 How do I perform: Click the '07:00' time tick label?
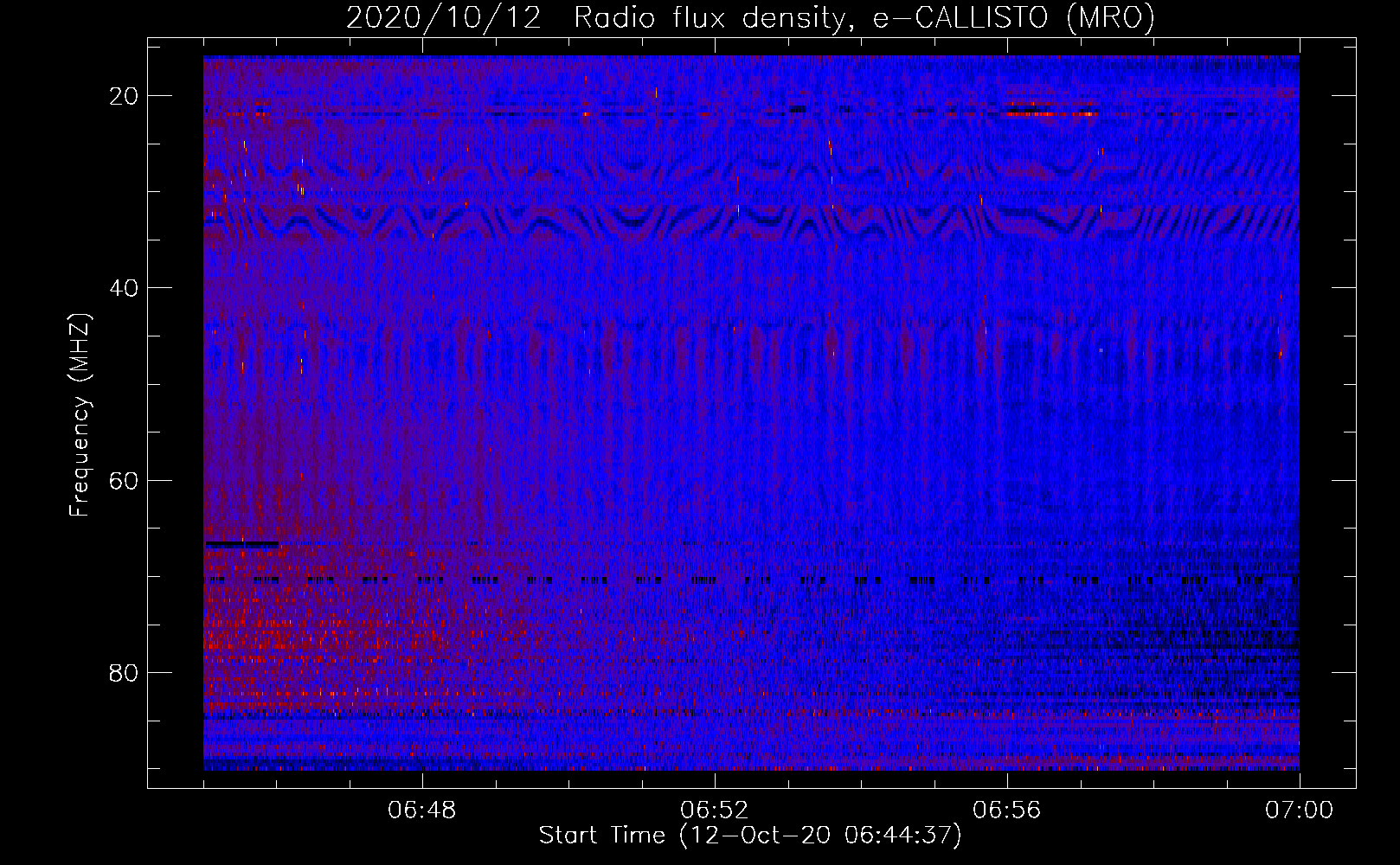(x=1300, y=811)
